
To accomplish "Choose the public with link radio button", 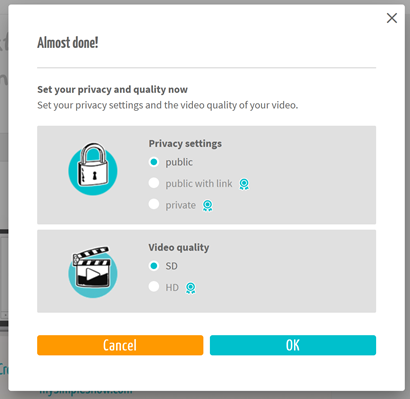I will point(154,183).
